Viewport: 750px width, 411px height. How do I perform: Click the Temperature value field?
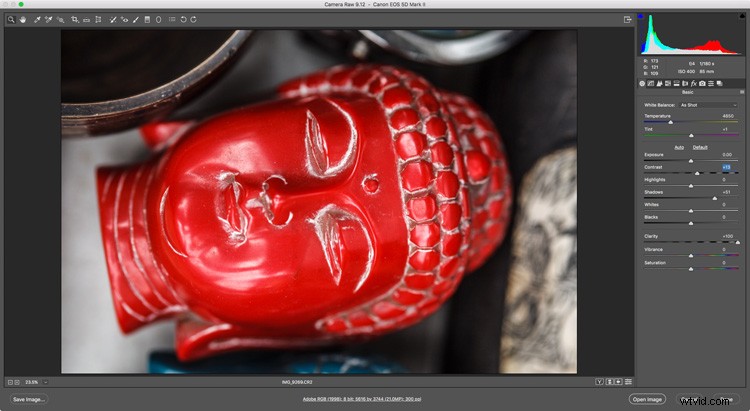click(728, 116)
